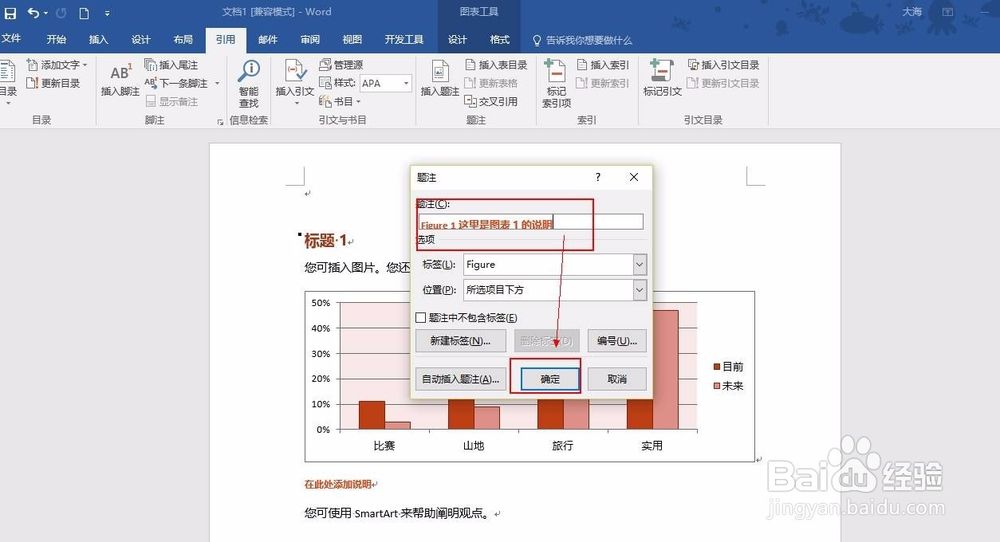Insert a footnote (插入脚注)
1000x542 pixels.
[120, 80]
